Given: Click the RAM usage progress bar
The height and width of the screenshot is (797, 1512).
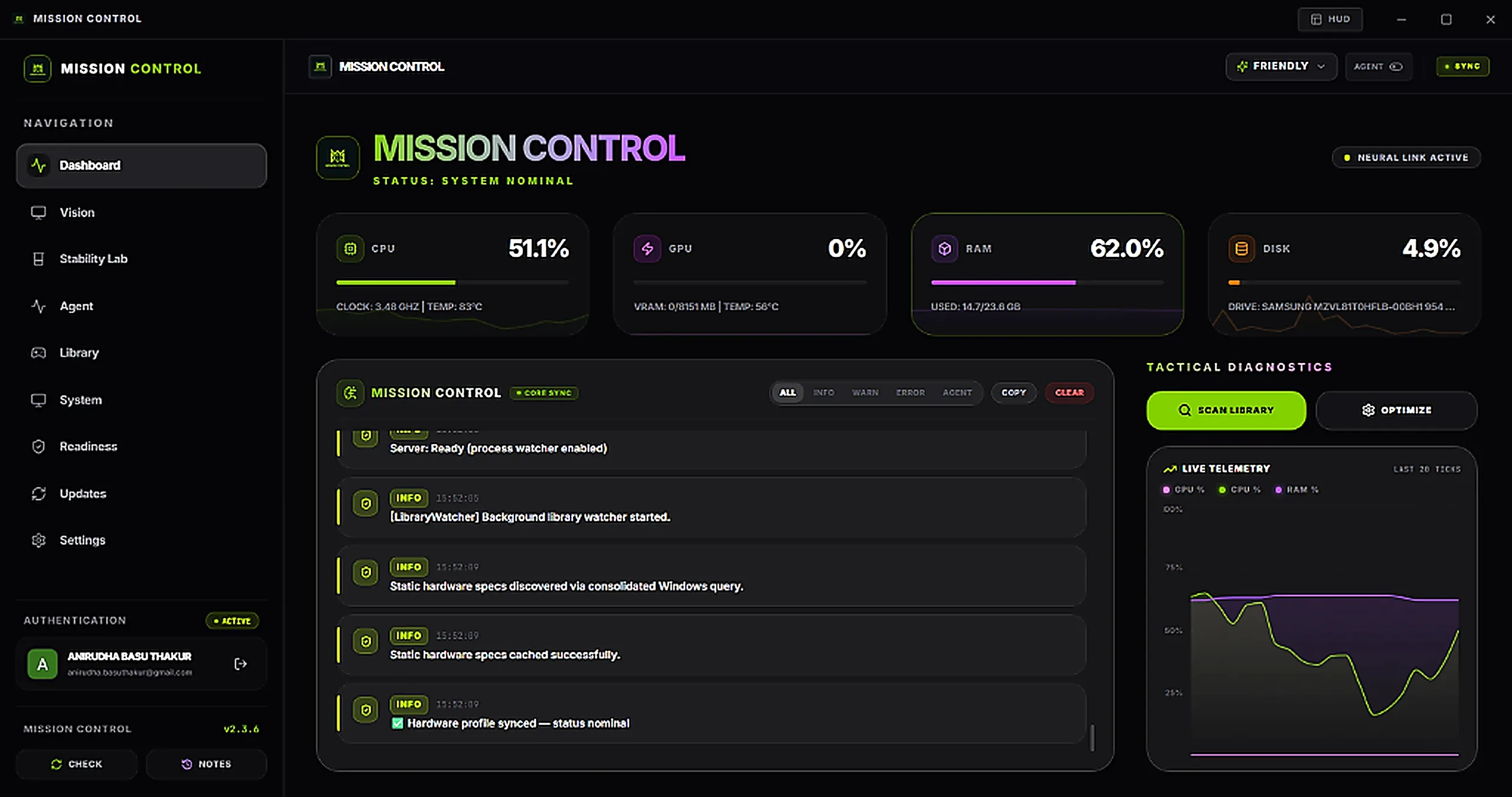Looking at the screenshot, I should [1047, 283].
